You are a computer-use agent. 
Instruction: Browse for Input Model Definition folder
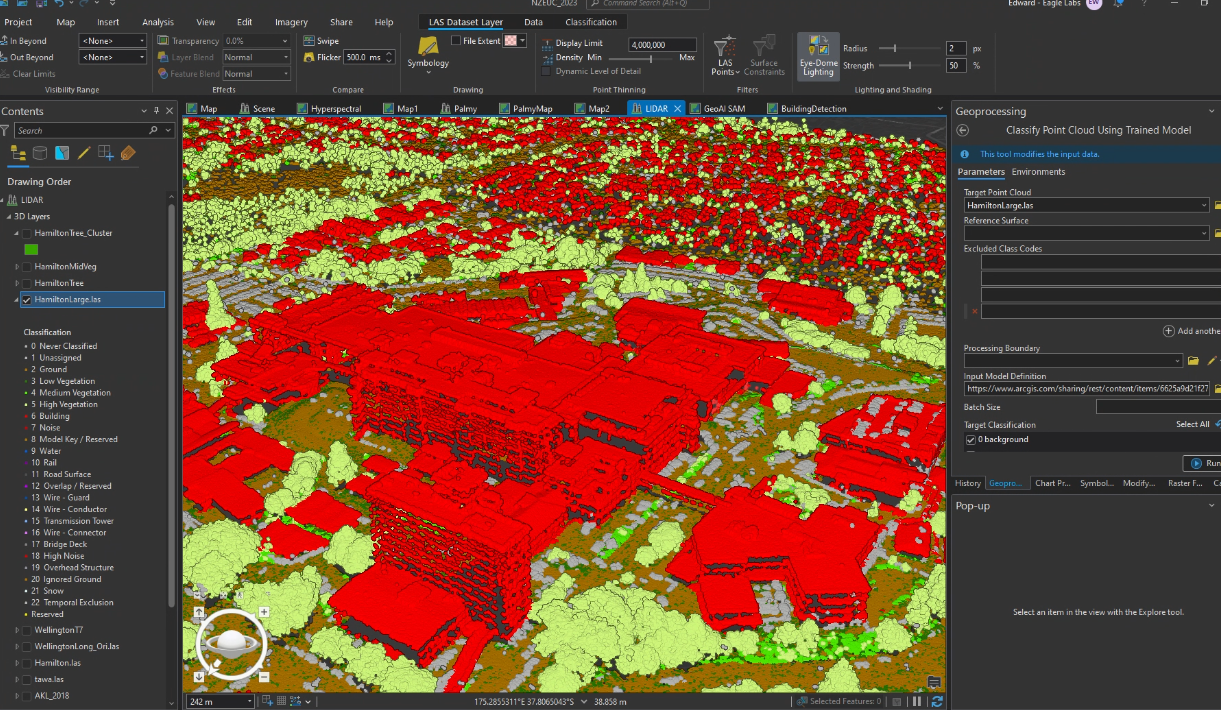tap(1217, 388)
